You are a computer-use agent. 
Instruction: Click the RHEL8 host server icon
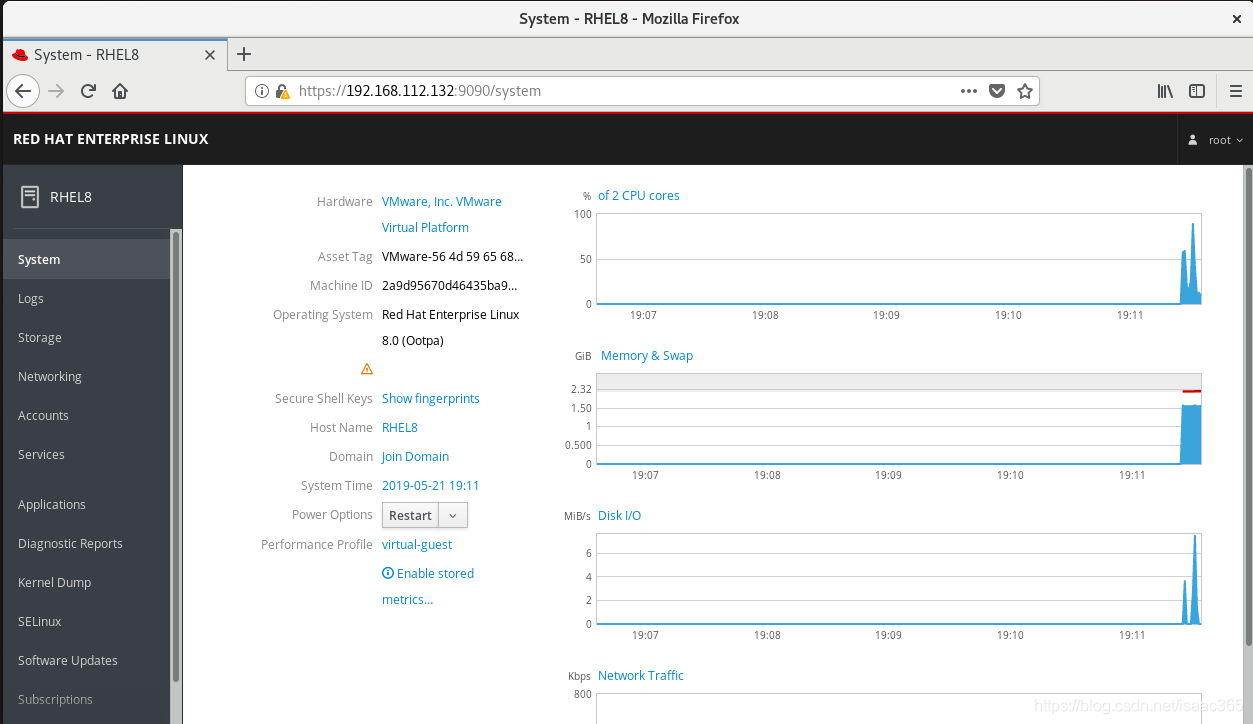[x=31, y=197]
